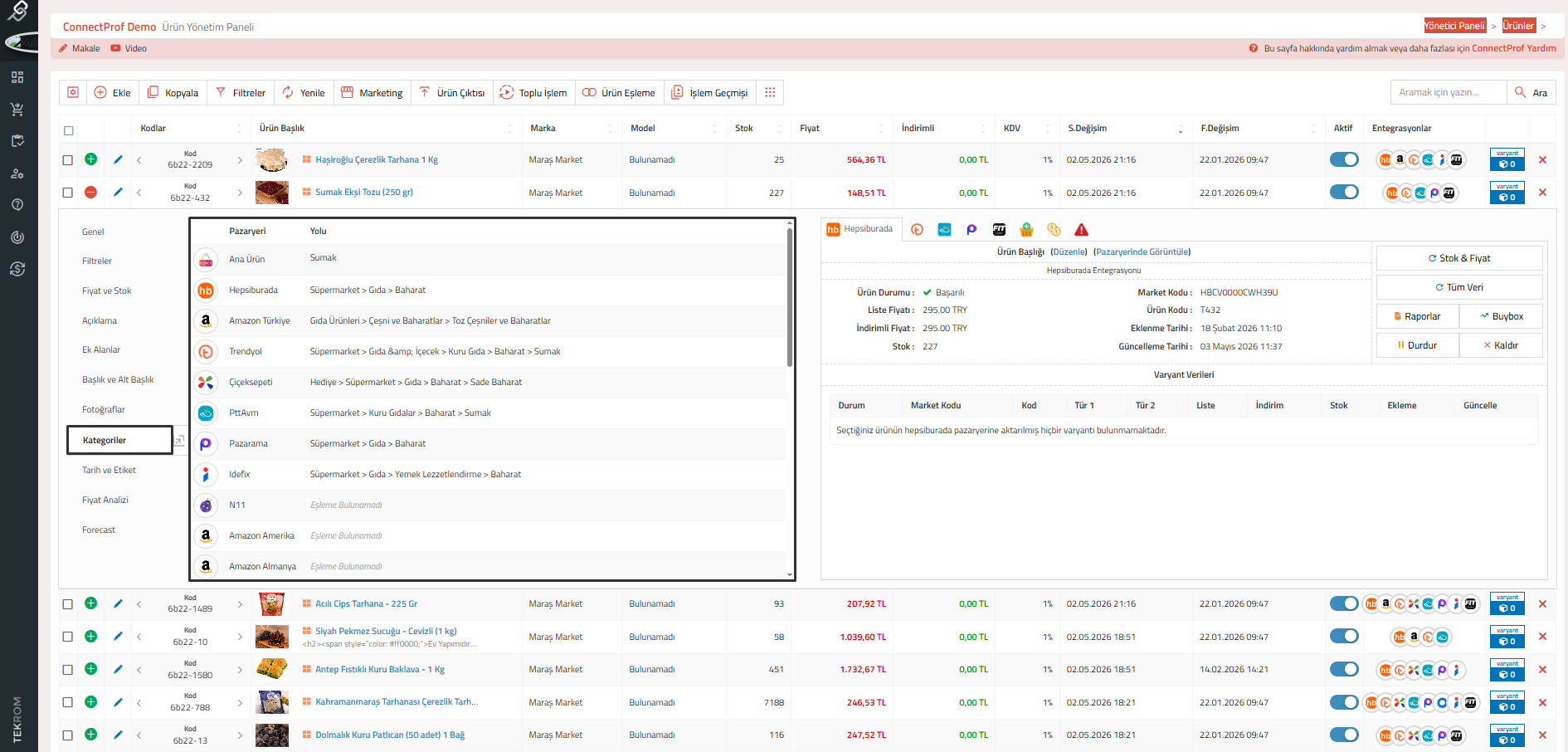Click the ConnectProf chain-link logo

click(x=17, y=11)
